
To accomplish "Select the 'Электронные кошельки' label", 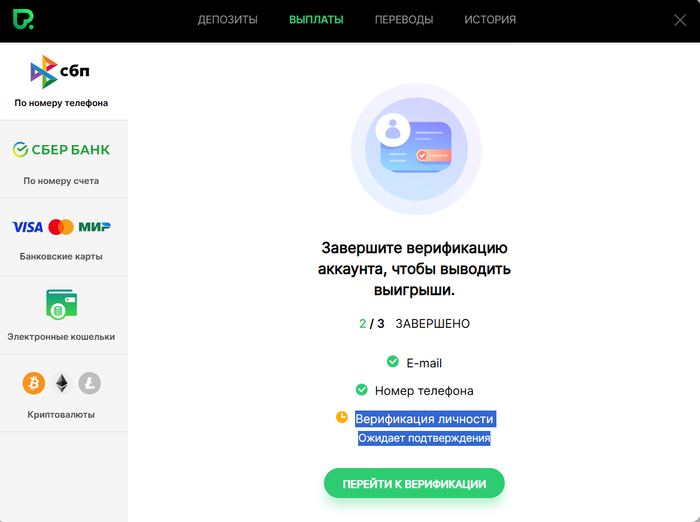I will (61, 337).
